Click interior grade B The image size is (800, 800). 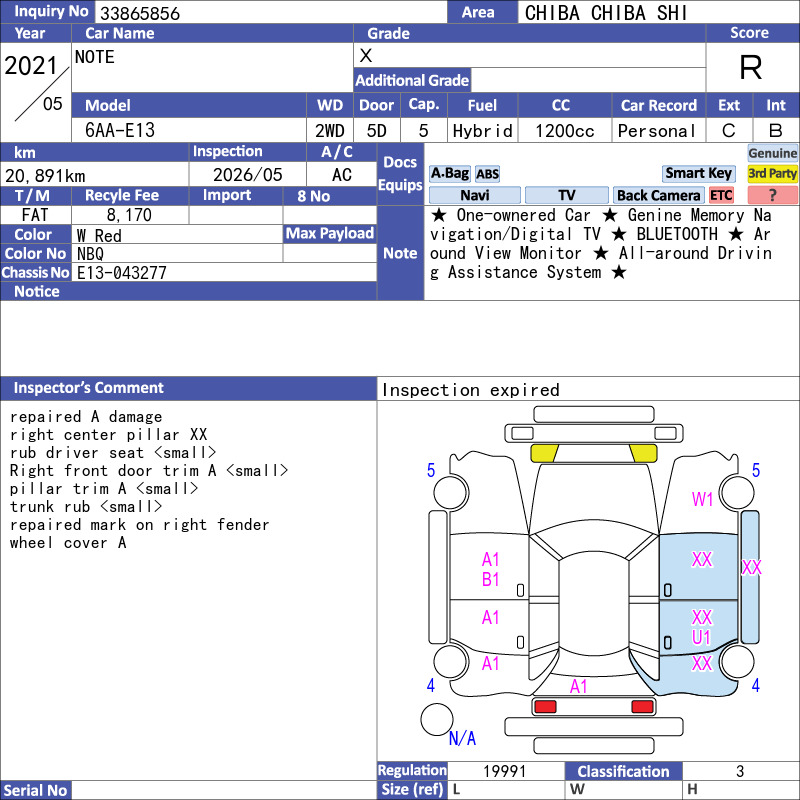[776, 131]
